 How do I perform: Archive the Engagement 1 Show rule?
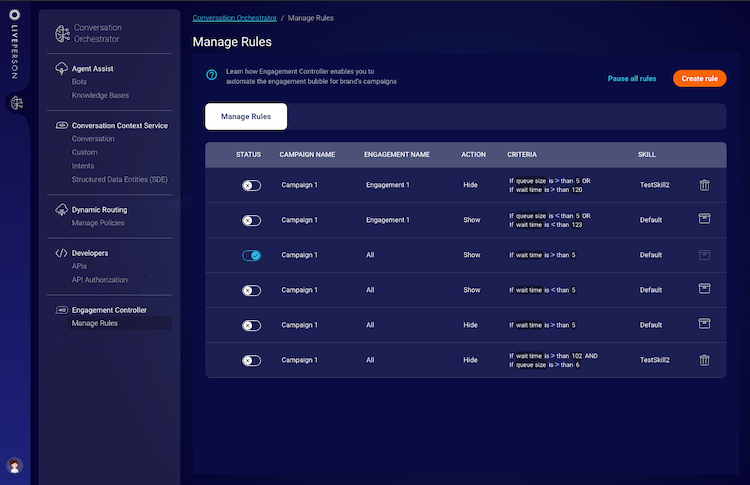point(704,219)
